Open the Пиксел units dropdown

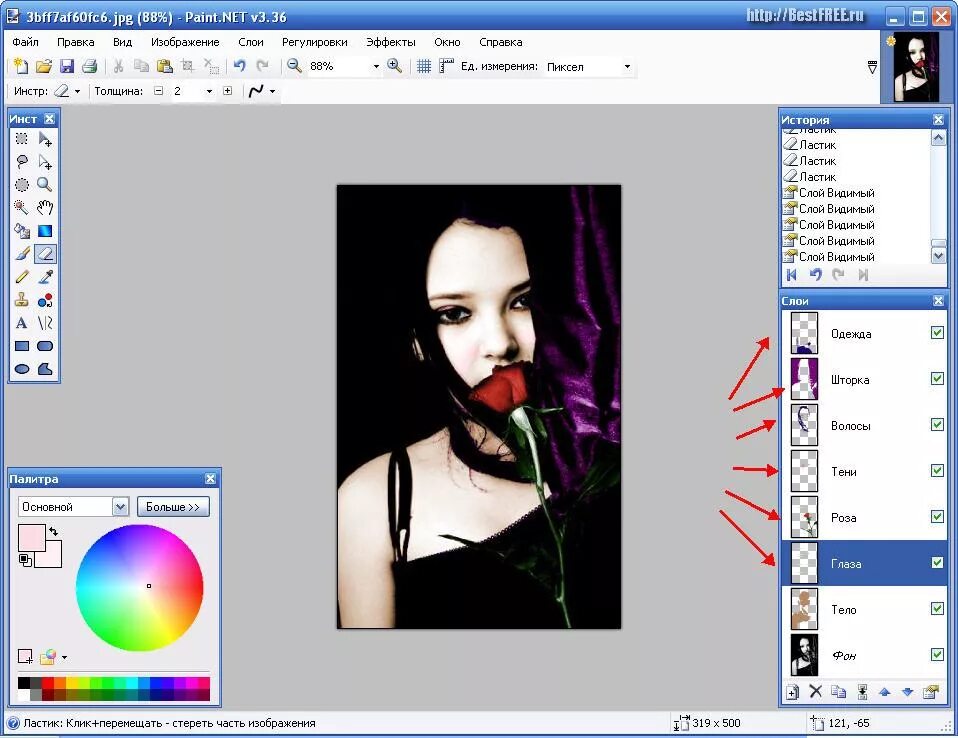(x=627, y=67)
